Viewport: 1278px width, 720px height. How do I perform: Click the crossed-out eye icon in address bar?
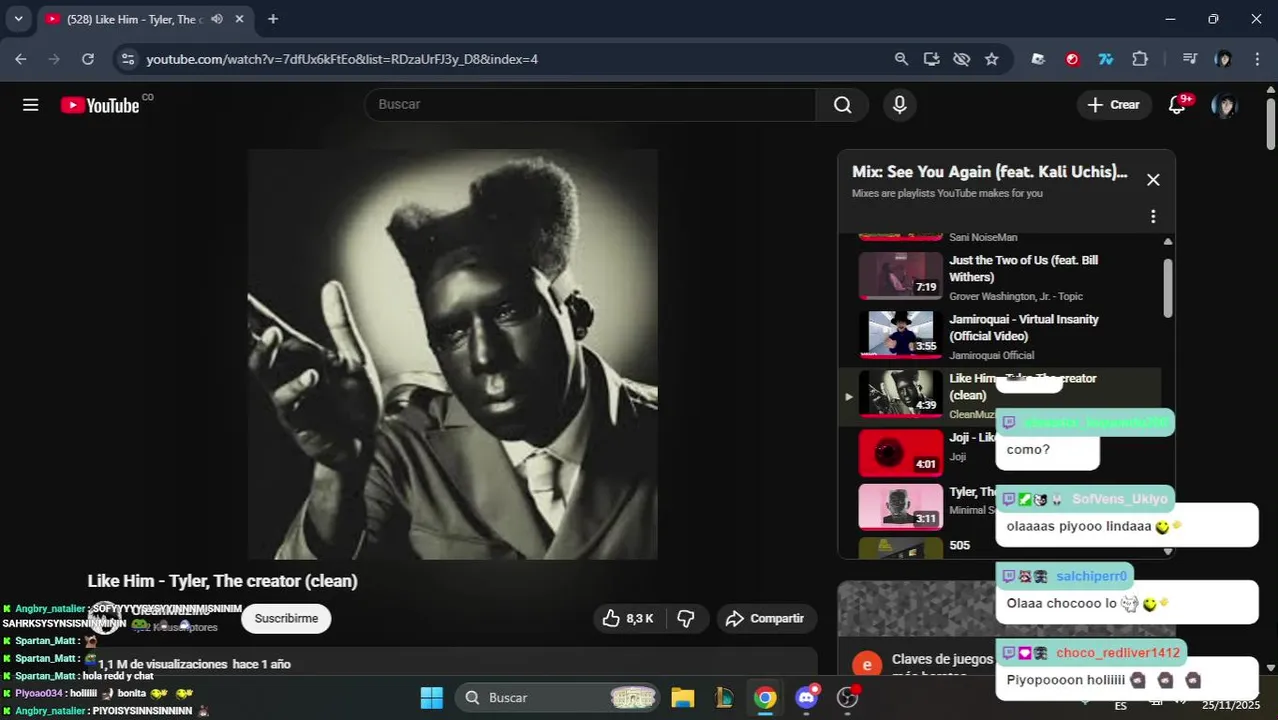pos(961,59)
